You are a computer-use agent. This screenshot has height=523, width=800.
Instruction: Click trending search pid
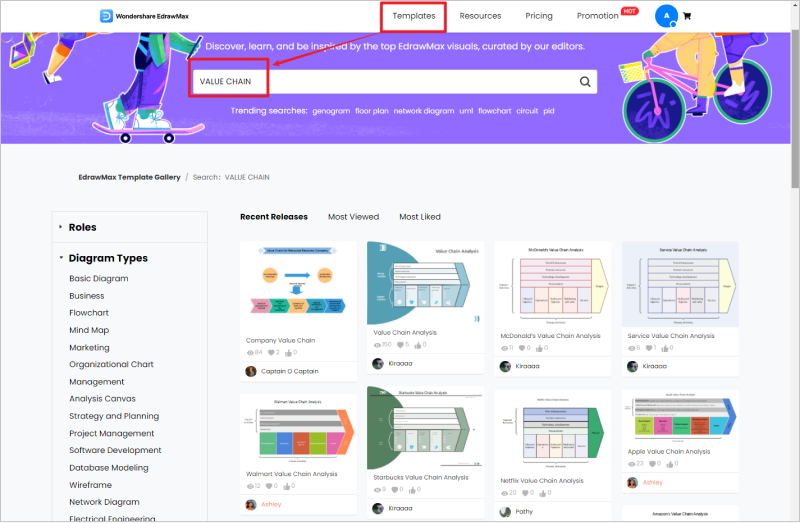pos(548,111)
